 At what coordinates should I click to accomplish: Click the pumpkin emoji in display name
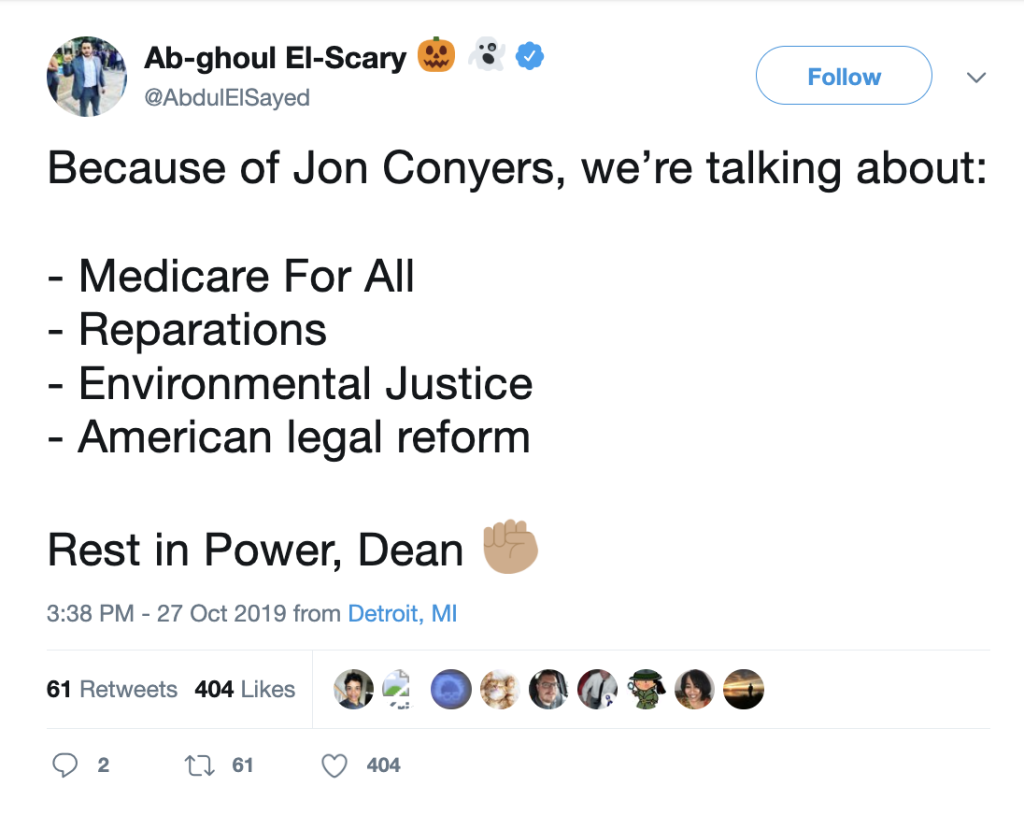pyautogui.click(x=436, y=55)
